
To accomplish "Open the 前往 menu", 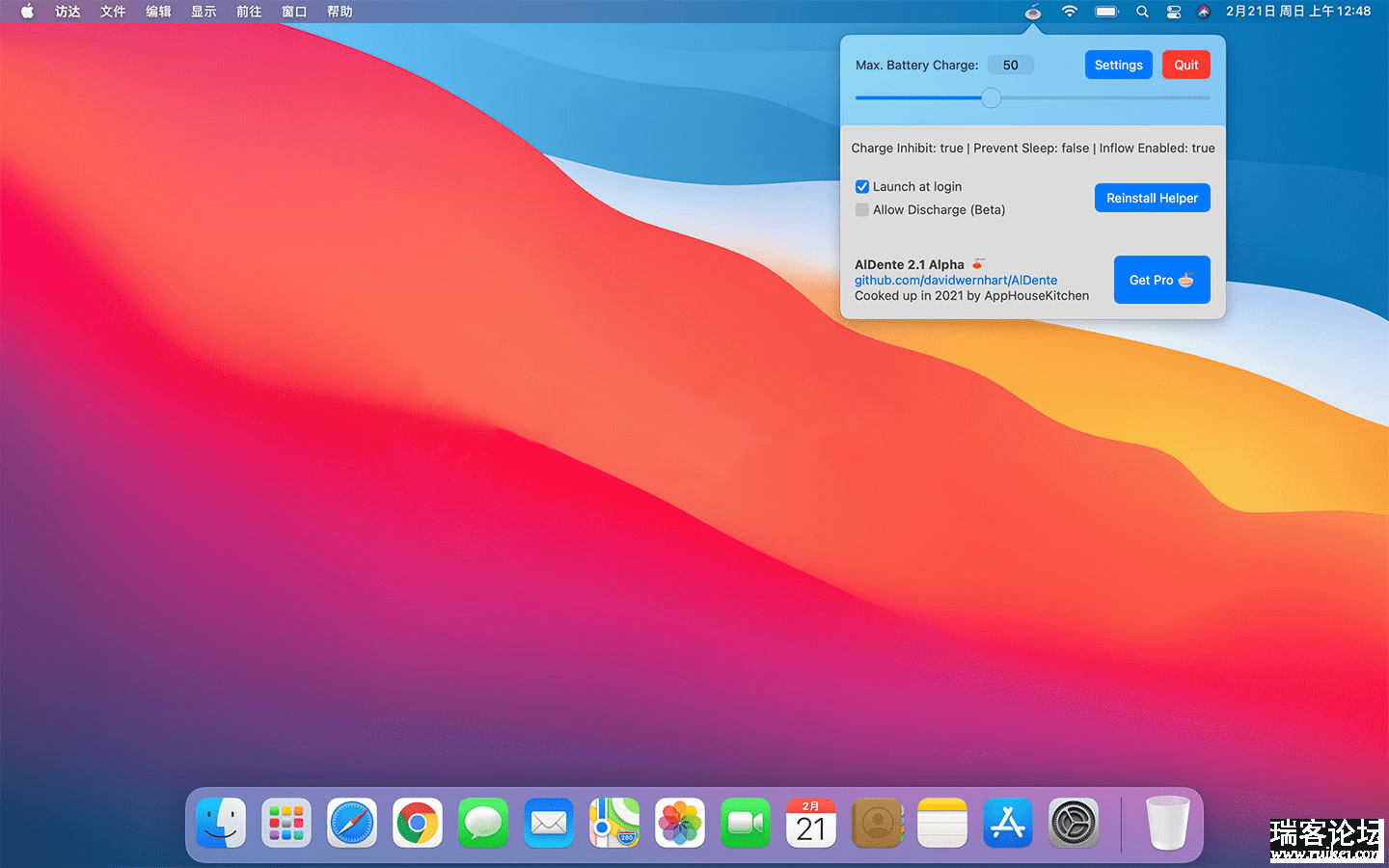I will point(249,12).
